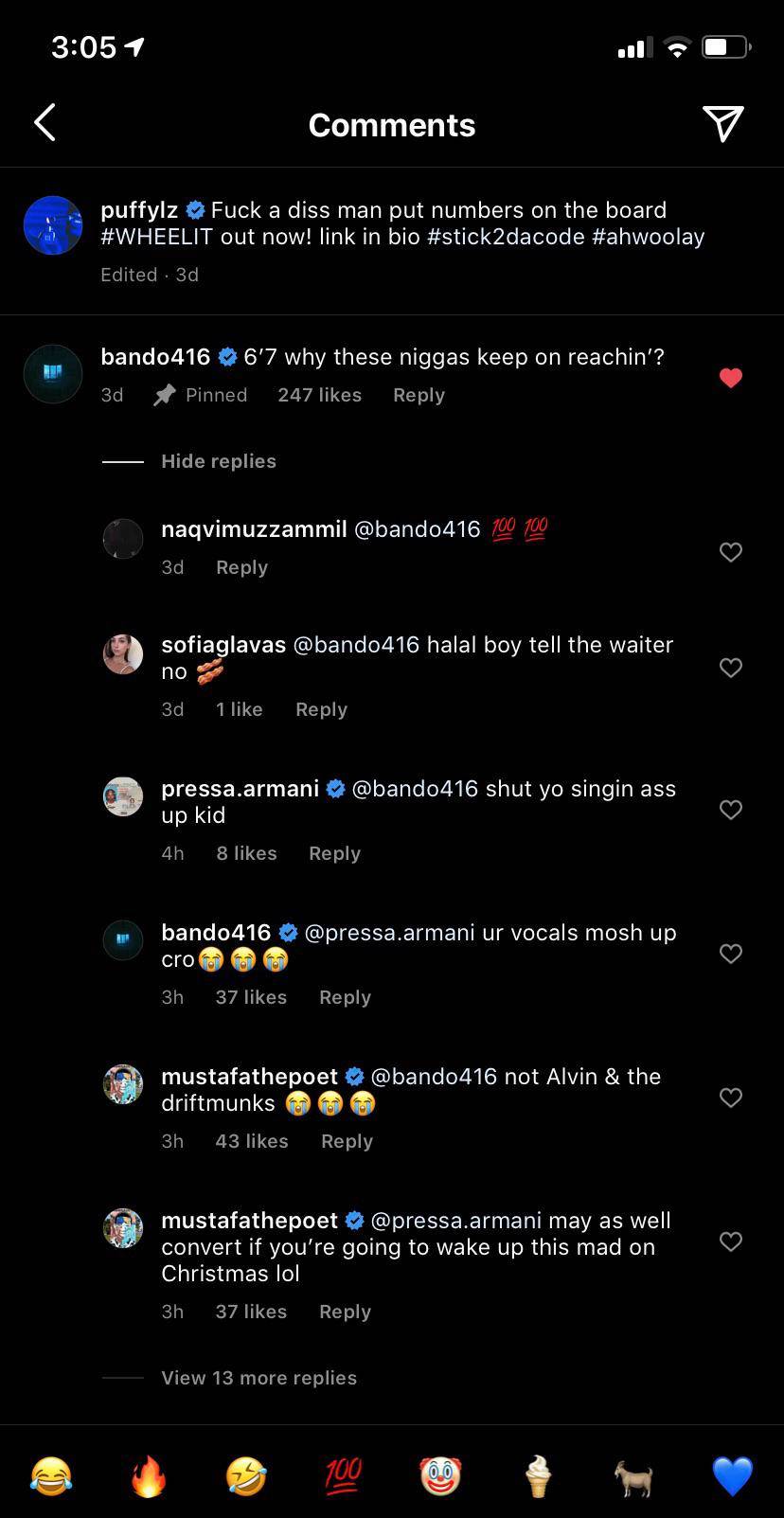Insert the clown emoji reaction
Viewport: 784px width, 1518px height.
tap(440, 1476)
